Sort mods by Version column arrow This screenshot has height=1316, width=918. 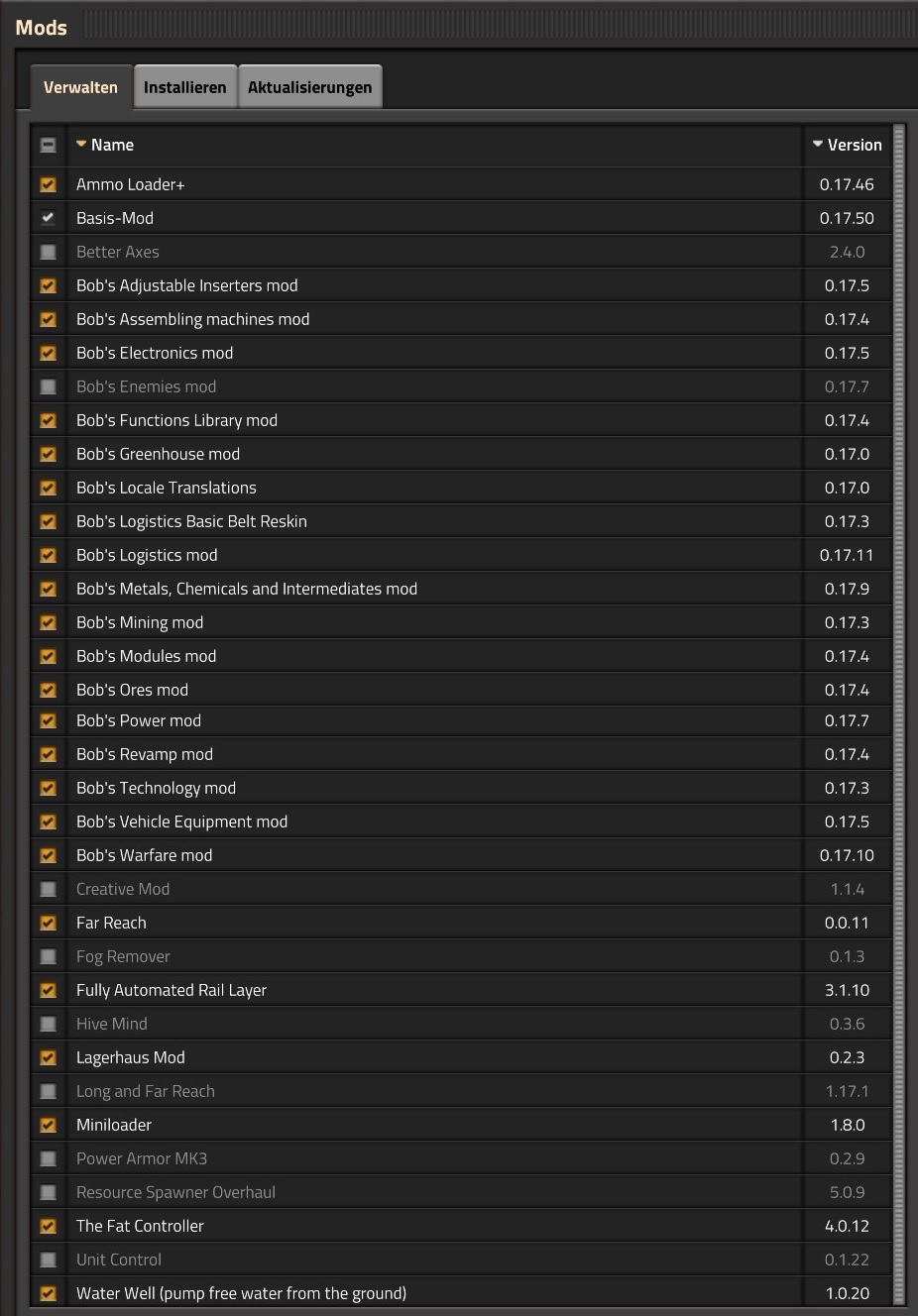coord(818,145)
